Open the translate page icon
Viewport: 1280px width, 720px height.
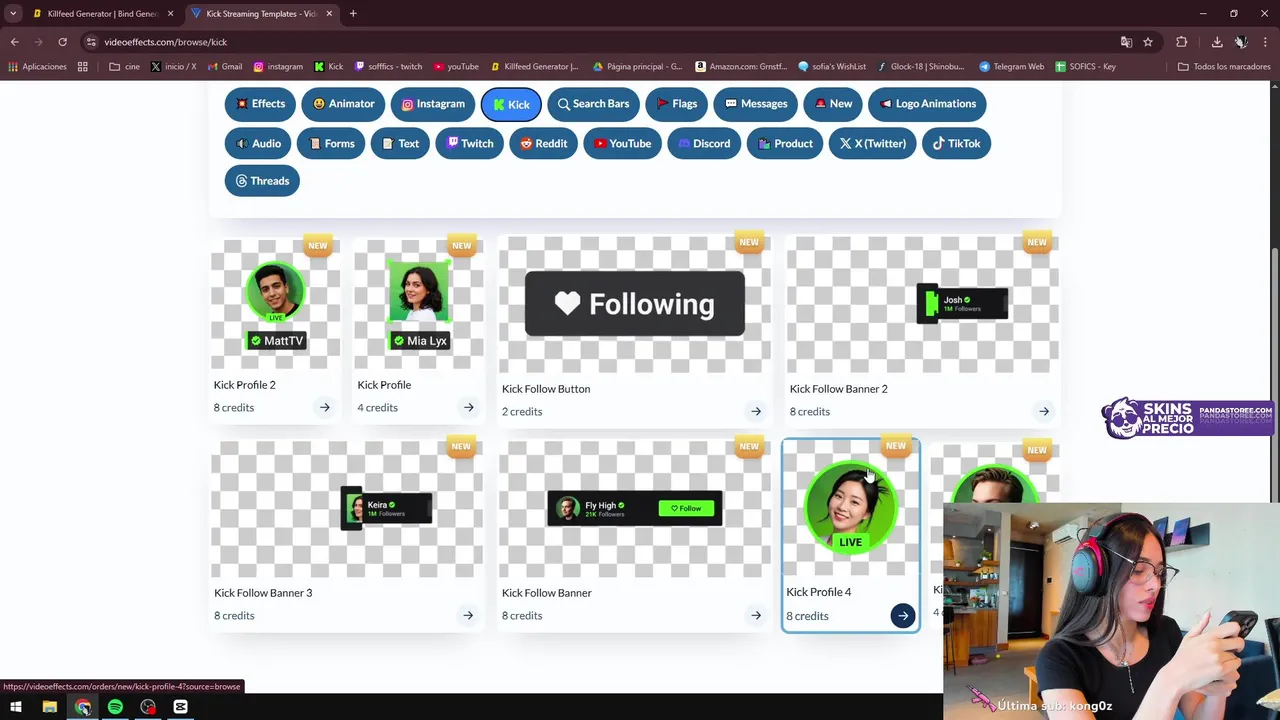click(x=1126, y=42)
